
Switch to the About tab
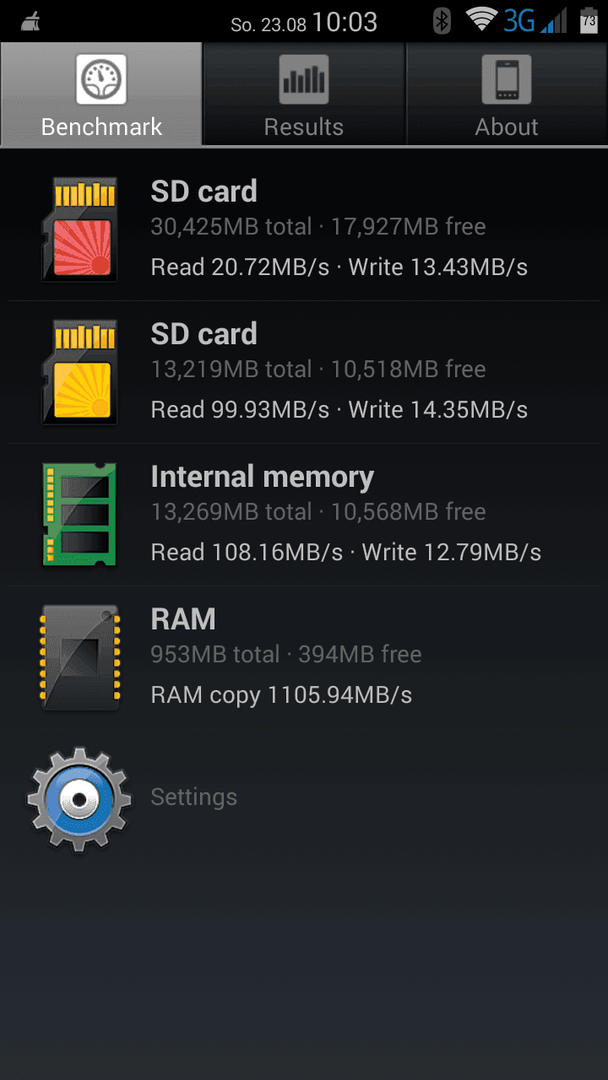[x=507, y=94]
